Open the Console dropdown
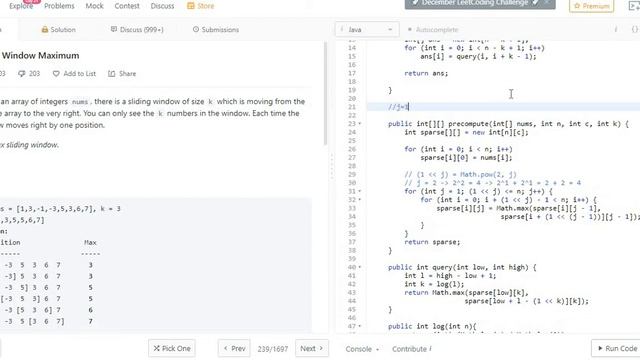Viewport: 640px width, 360px height. point(362,349)
